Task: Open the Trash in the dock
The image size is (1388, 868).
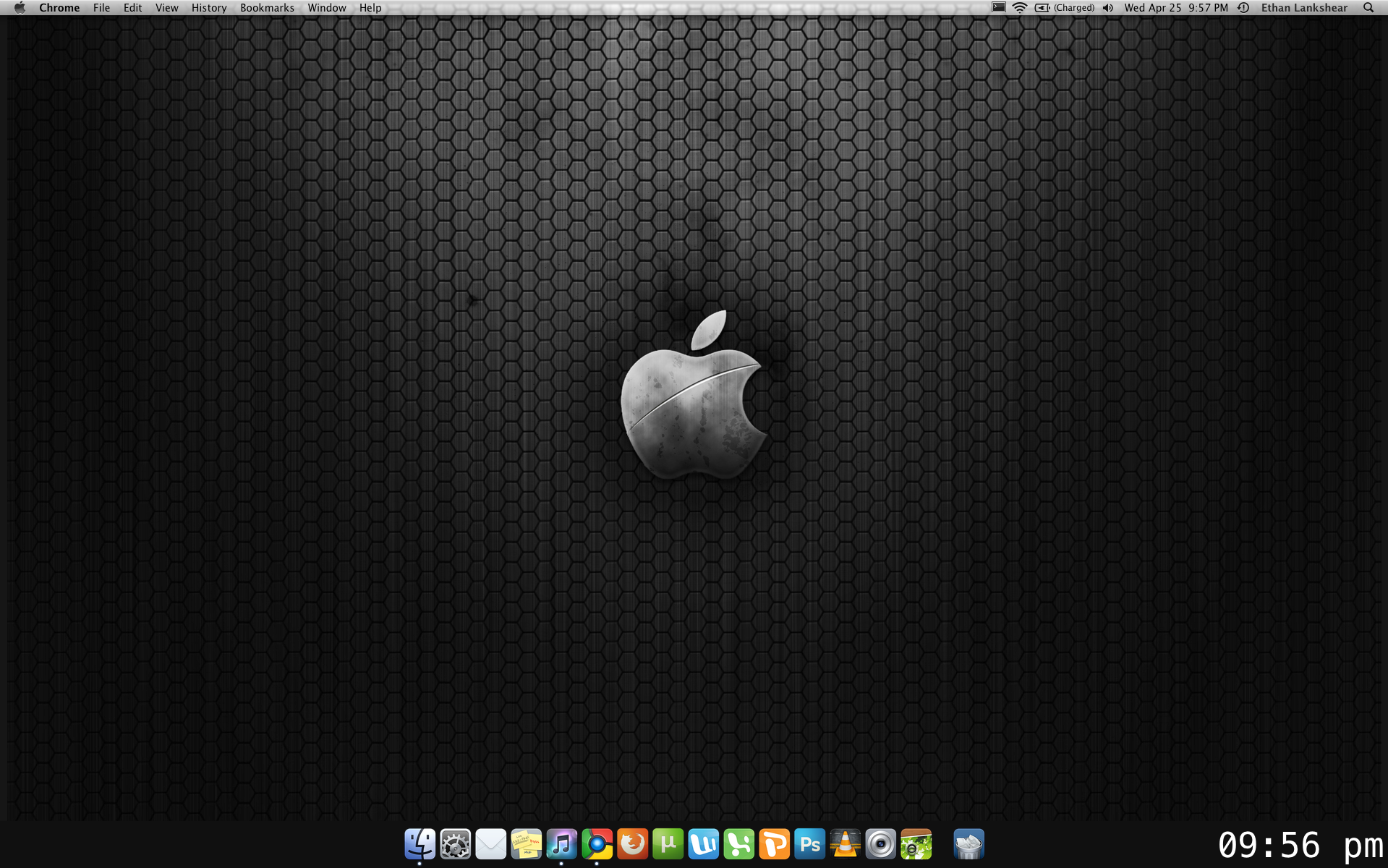Action: (968, 844)
